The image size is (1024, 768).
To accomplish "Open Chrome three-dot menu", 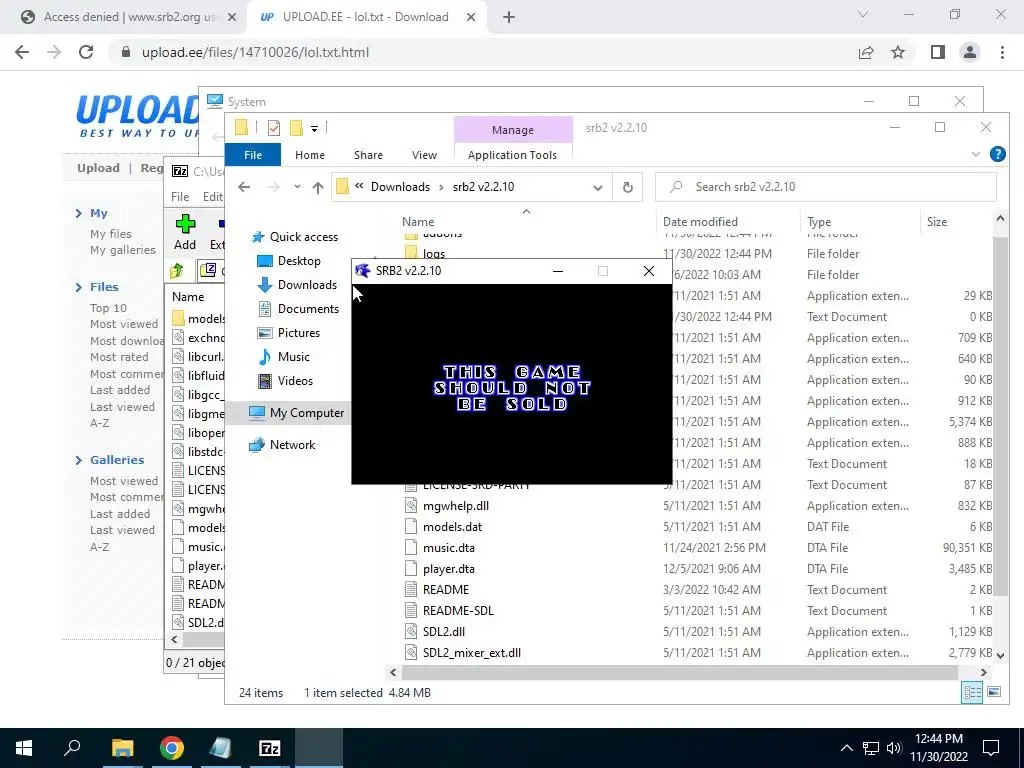I will click(1002, 52).
